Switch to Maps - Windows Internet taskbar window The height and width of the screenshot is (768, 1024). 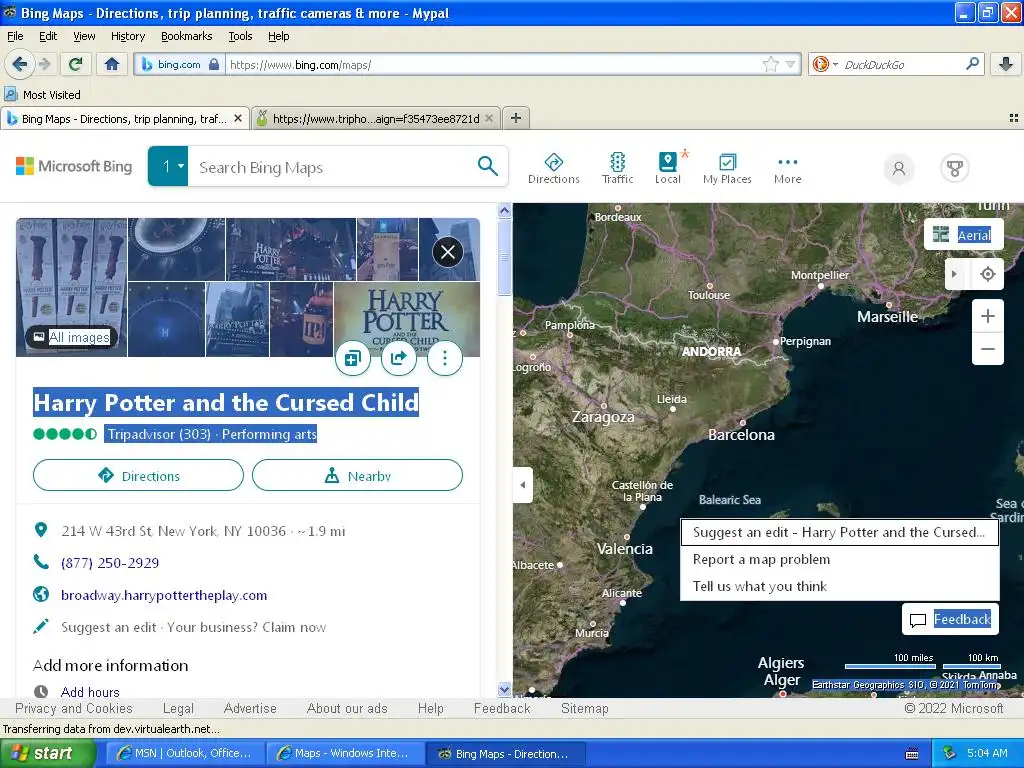[x=344, y=753]
